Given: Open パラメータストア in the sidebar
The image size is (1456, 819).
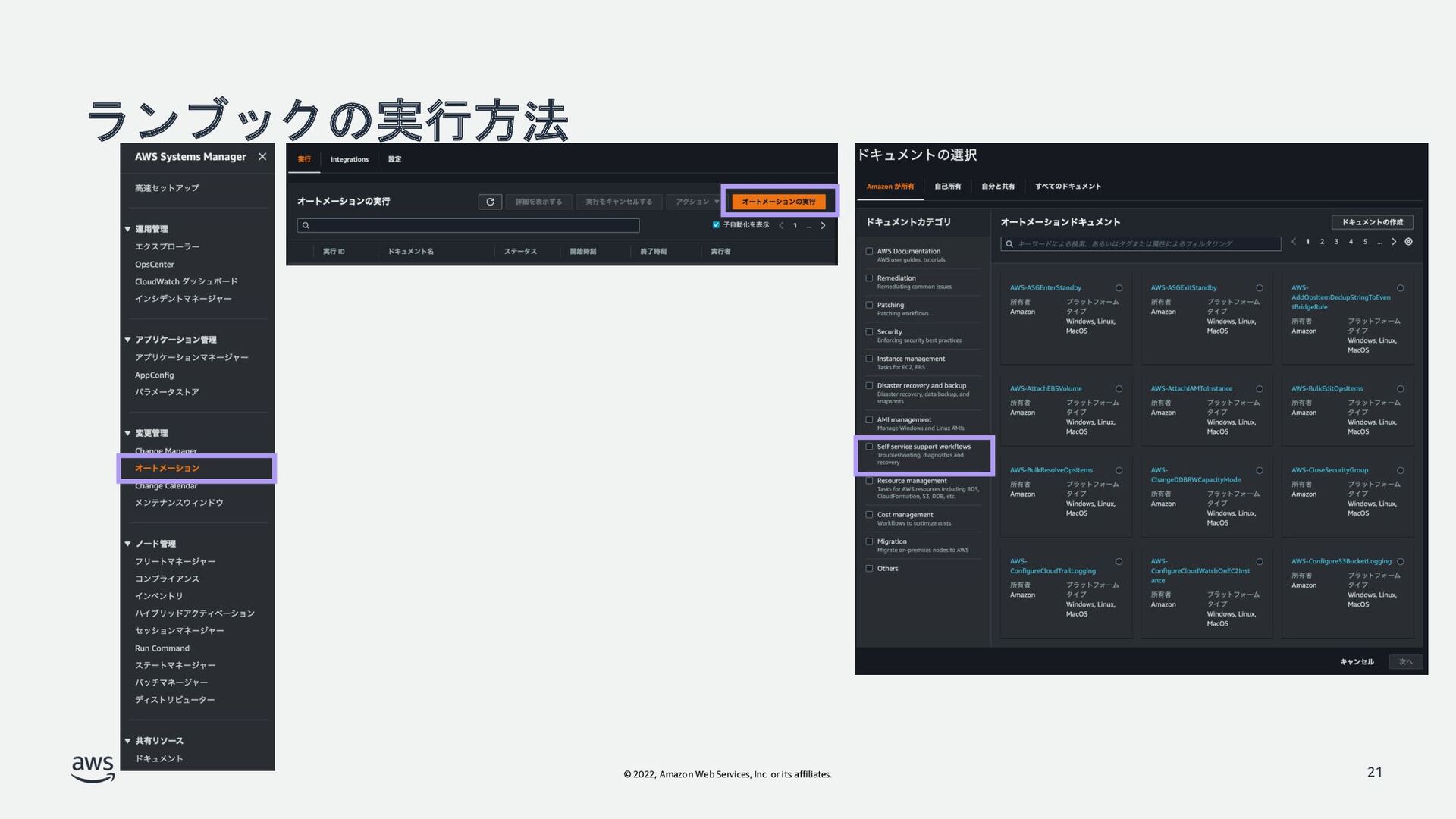Looking at the screenshot, I should pyautogui.click(x=167, y=392).
